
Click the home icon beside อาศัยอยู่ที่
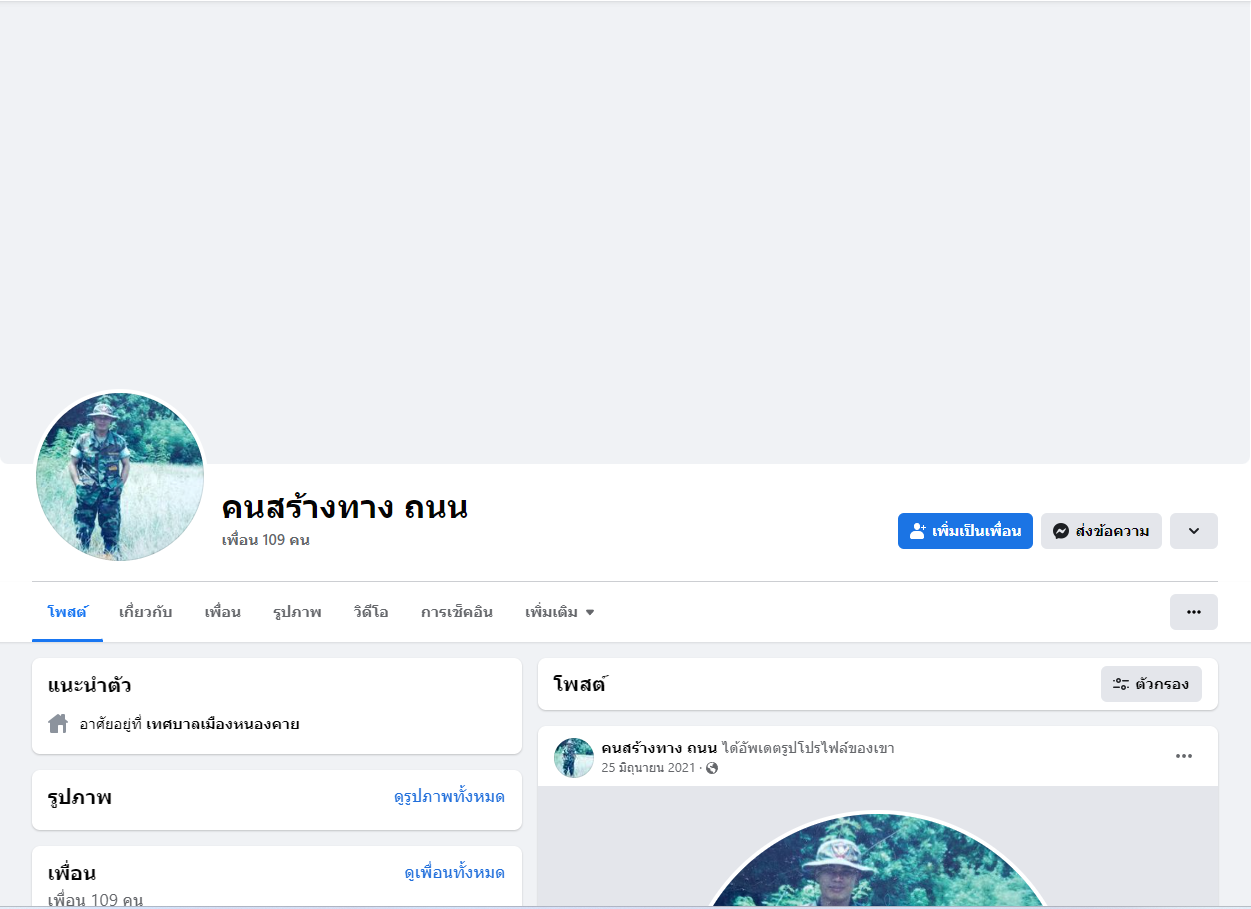pyautogui.click(x=58, y=723)
